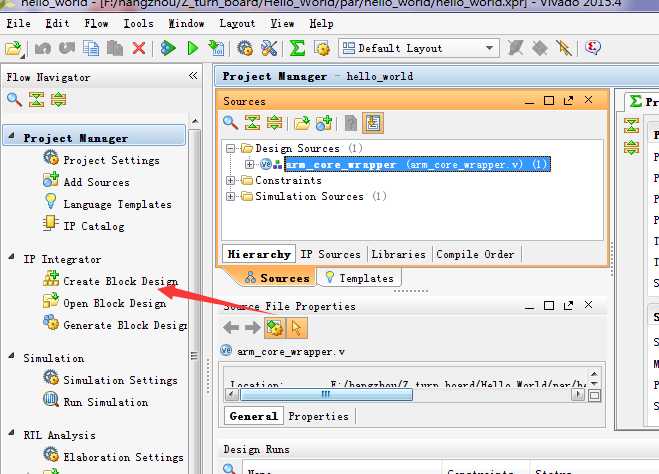Click horizontal scrollbar thumb in Source File Properties

pos(326,395)
